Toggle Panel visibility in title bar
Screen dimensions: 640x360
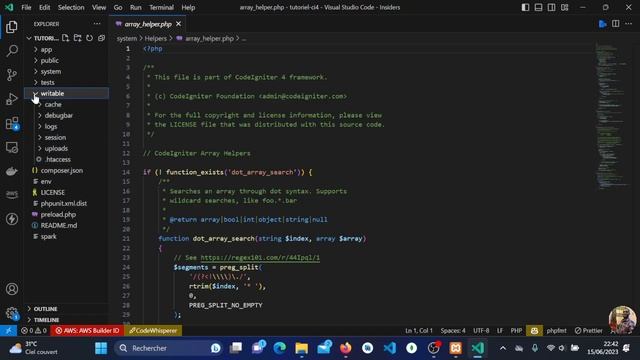[538, 7]
